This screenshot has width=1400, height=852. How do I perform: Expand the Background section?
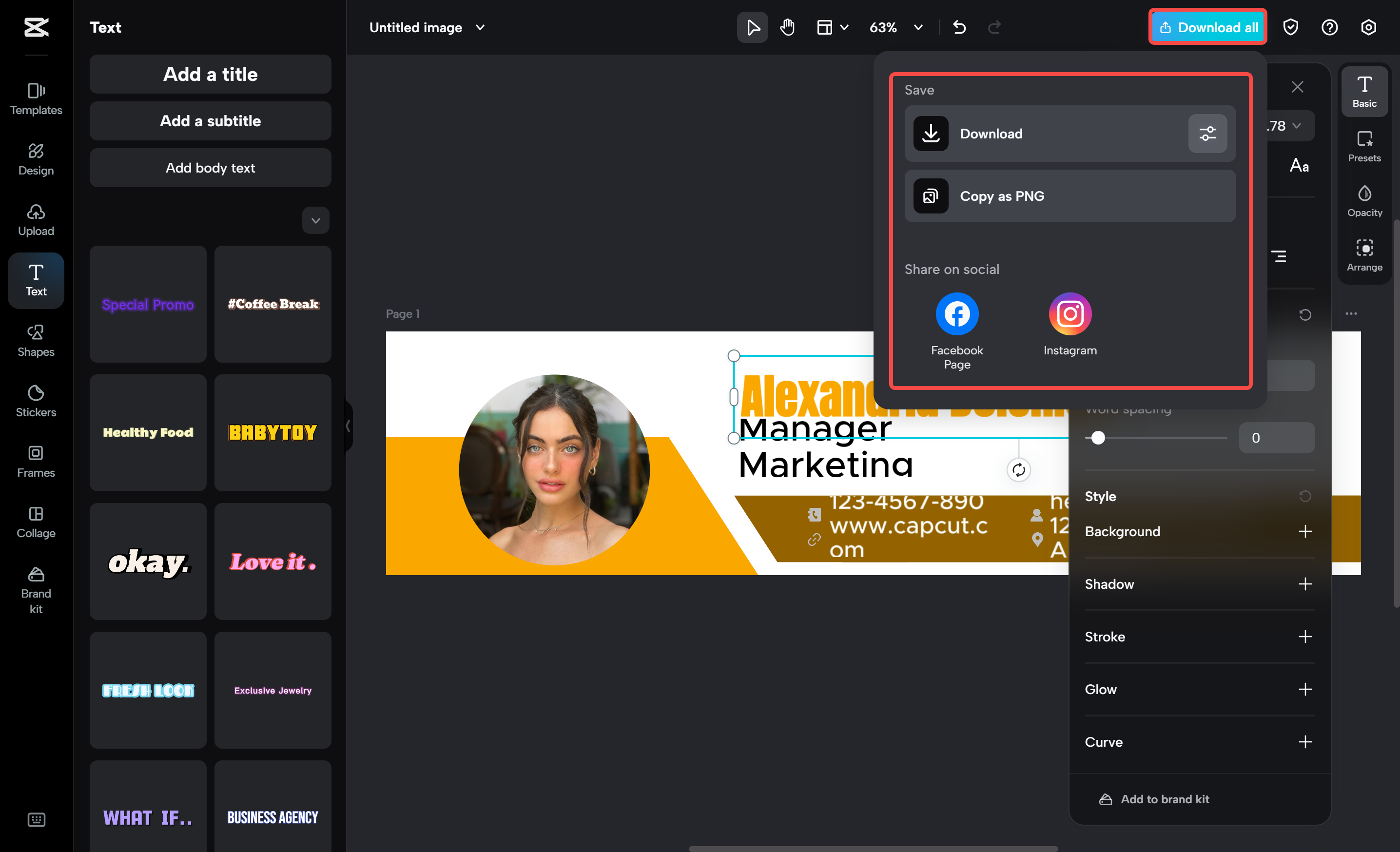(x=1306, y=531)
